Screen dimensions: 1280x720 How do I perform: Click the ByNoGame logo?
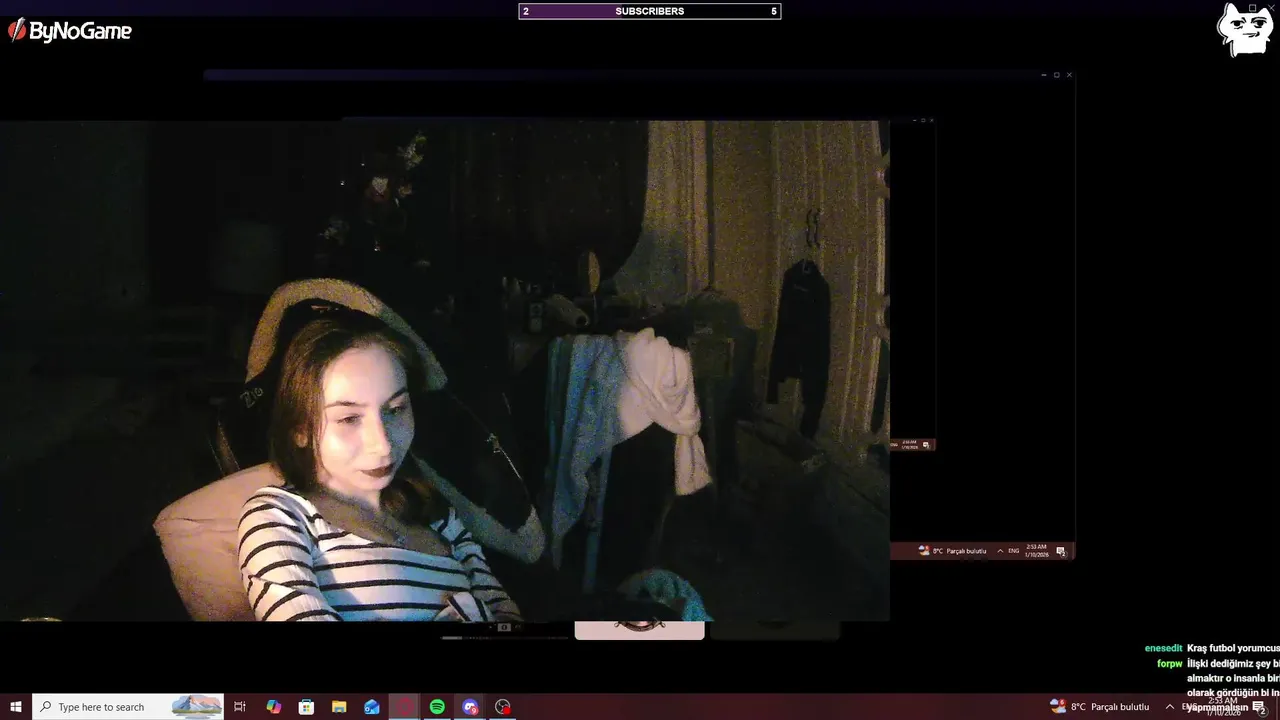click(x=70, y=31)
